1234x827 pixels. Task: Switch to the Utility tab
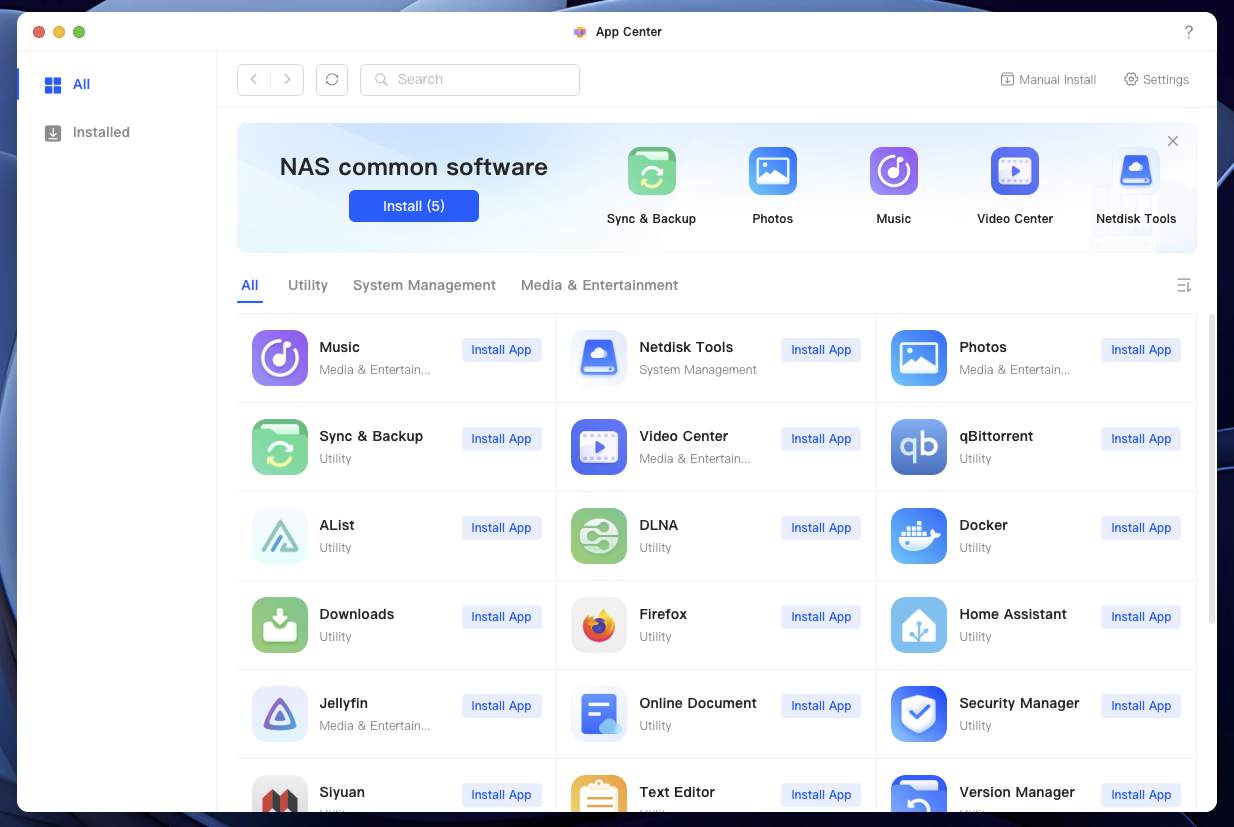pos(308,285)
